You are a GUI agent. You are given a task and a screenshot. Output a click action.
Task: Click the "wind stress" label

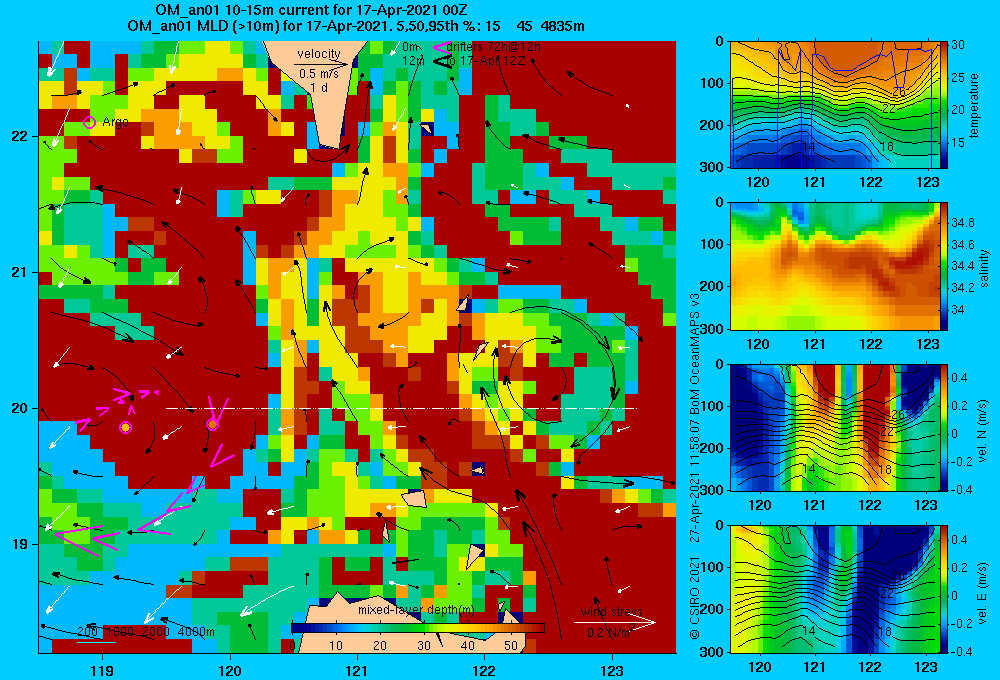[x=612, y=612]
